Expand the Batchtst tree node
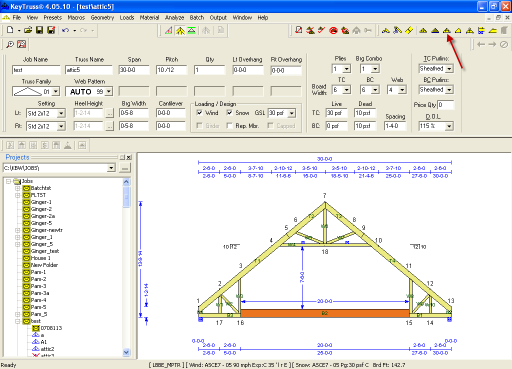This screenshot has height=369, width=512. tap(18, 188)
